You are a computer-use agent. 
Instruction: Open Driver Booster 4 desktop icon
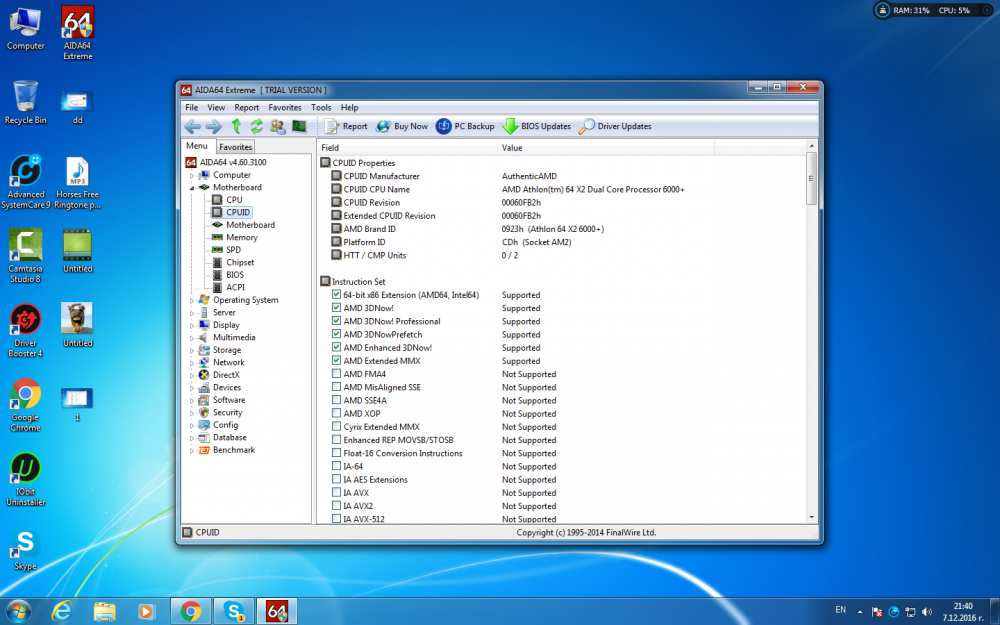pyautogui.click(x=26, y=330)
